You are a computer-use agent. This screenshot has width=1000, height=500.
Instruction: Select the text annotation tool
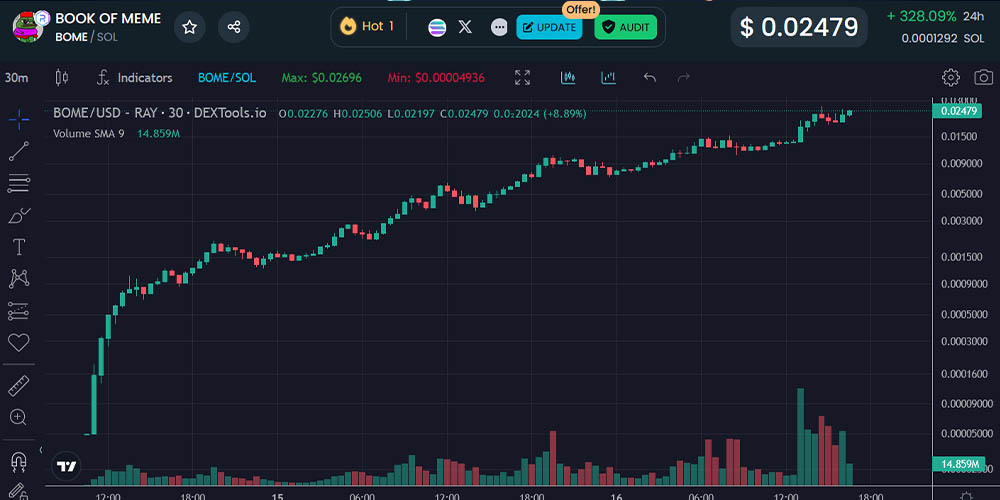tap(18, 246)
